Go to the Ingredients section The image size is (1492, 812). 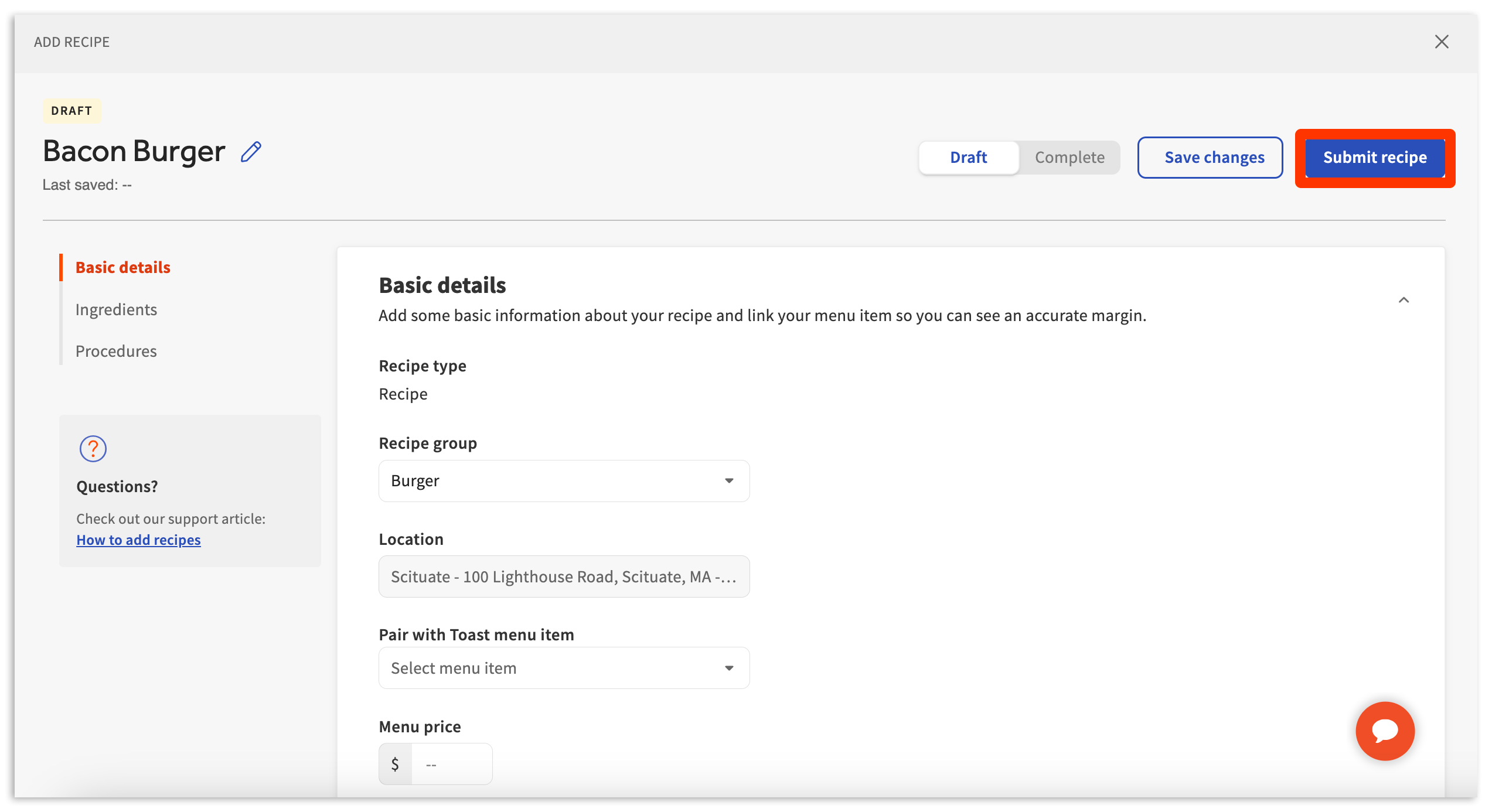click(116, 310)
